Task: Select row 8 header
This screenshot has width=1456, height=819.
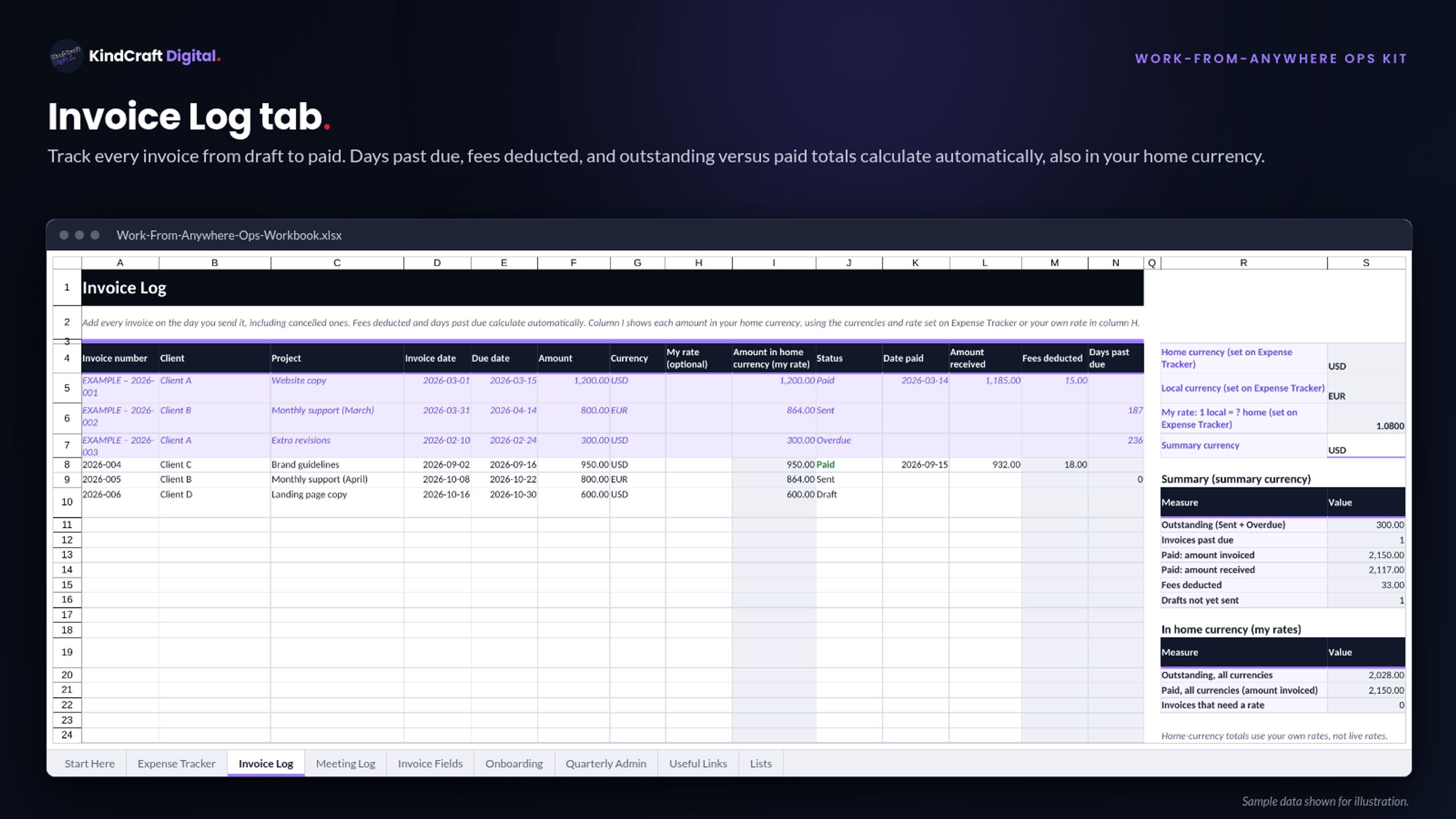Action: click(x=67, y=465)
